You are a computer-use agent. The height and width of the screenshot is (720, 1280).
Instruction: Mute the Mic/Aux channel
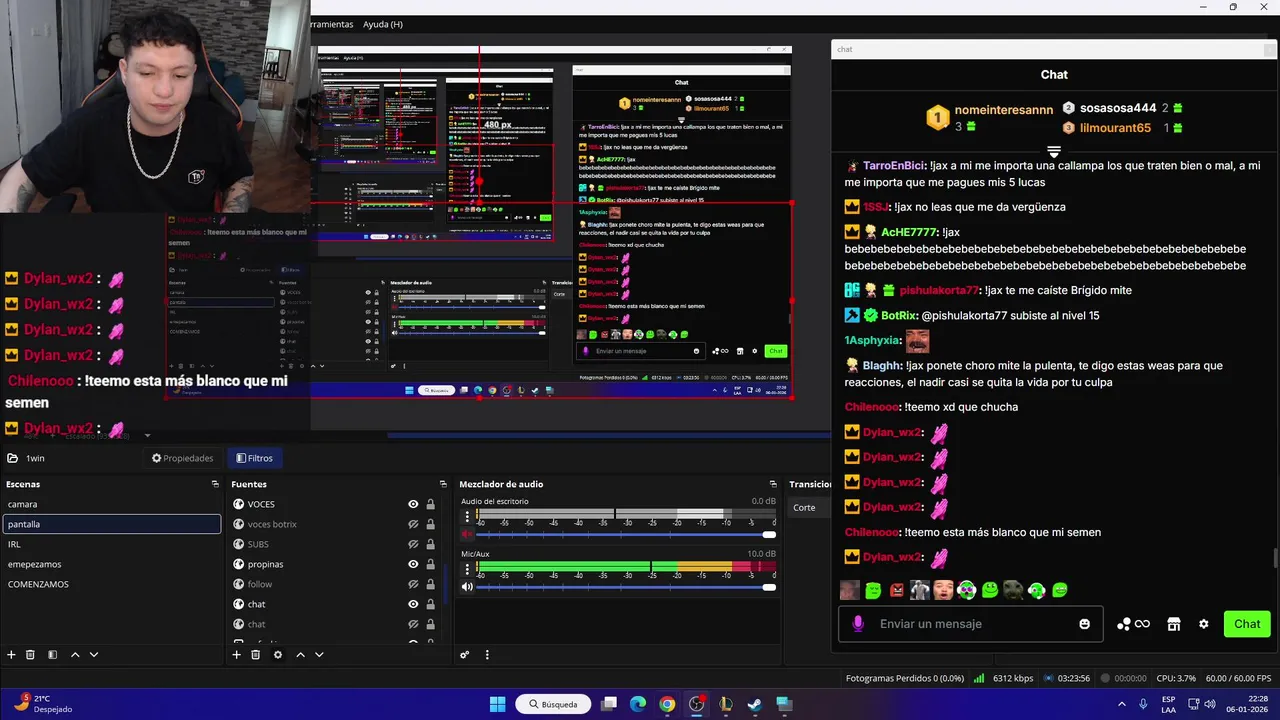[466, 587]
